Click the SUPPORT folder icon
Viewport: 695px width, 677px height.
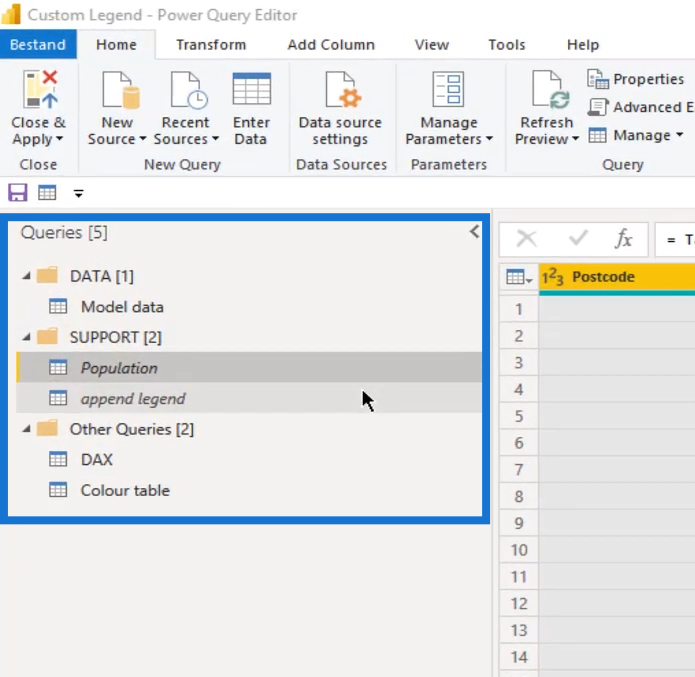(x=47, y=337)
